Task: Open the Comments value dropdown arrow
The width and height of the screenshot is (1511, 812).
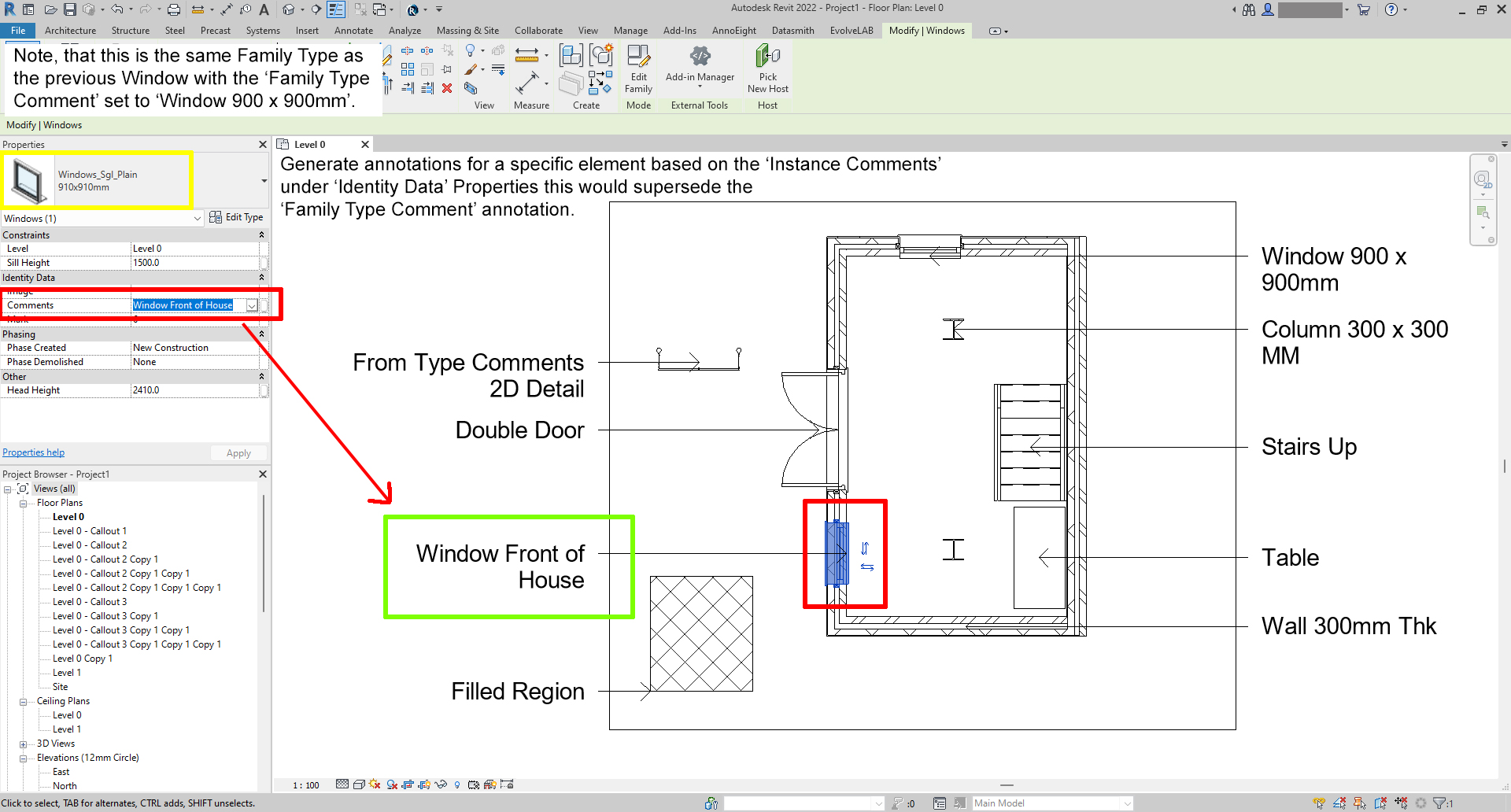Action: pos(252,305)
